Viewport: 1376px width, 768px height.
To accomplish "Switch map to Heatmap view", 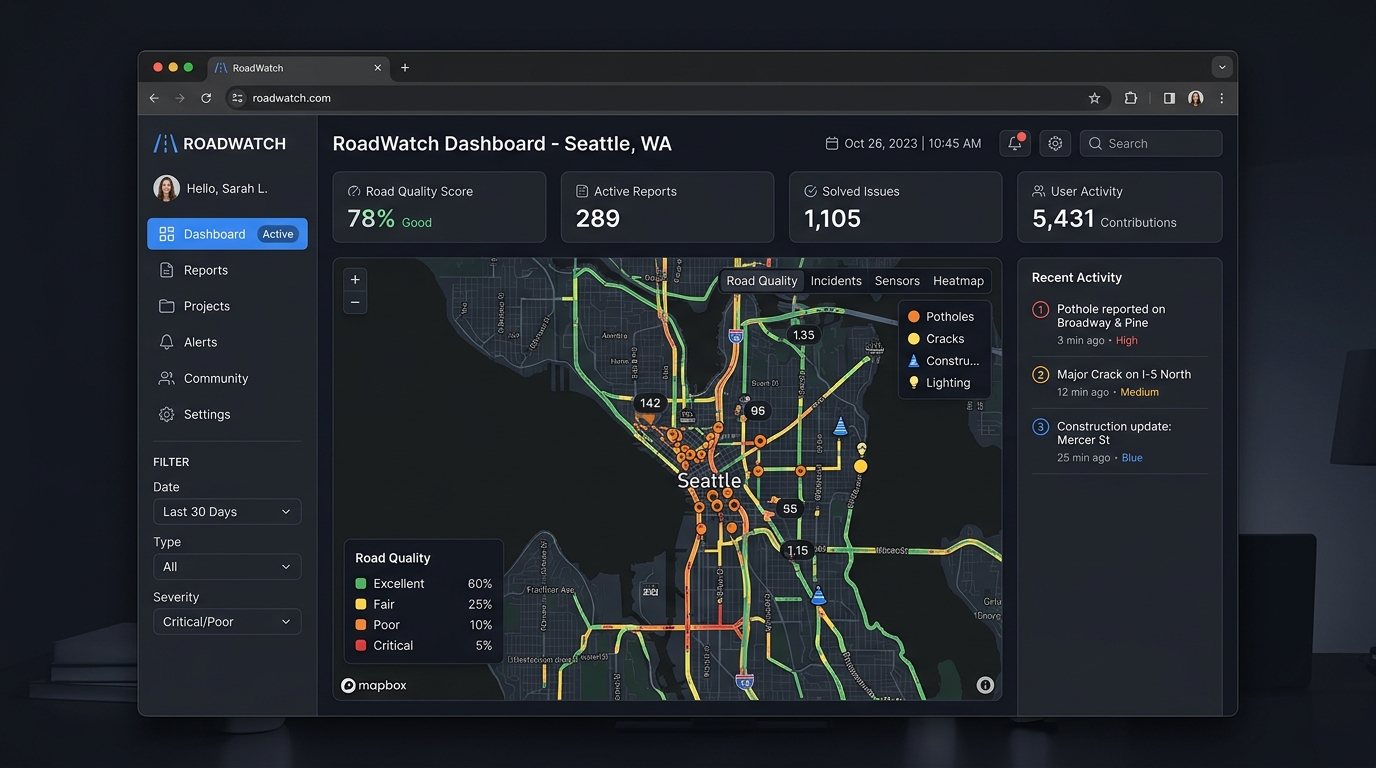I will click(x=958, y=281).
